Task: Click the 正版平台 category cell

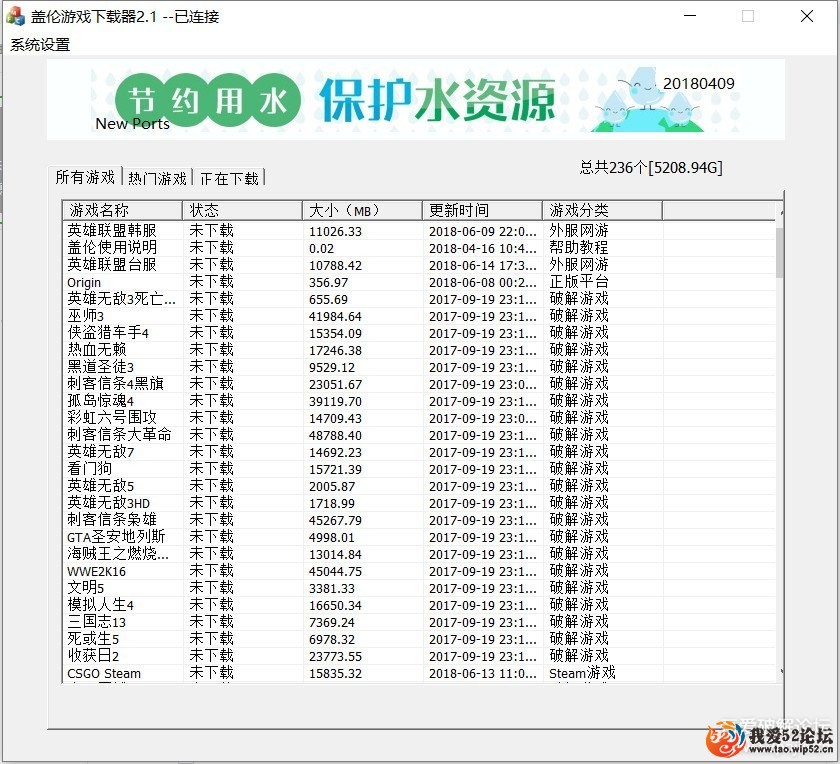Action: [x=579, y=282]
